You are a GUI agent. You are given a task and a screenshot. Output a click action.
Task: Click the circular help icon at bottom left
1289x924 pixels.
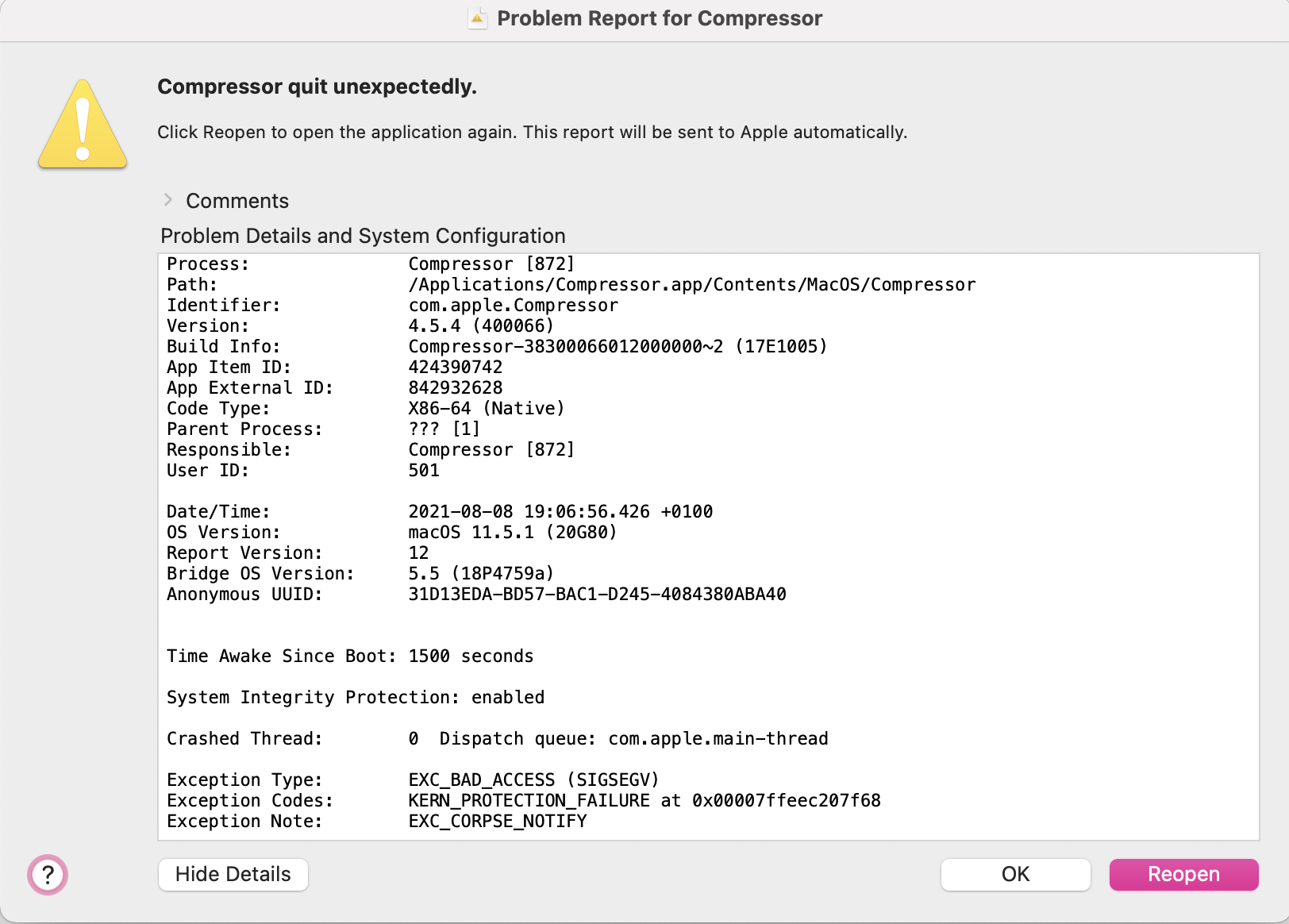point(48,875)
